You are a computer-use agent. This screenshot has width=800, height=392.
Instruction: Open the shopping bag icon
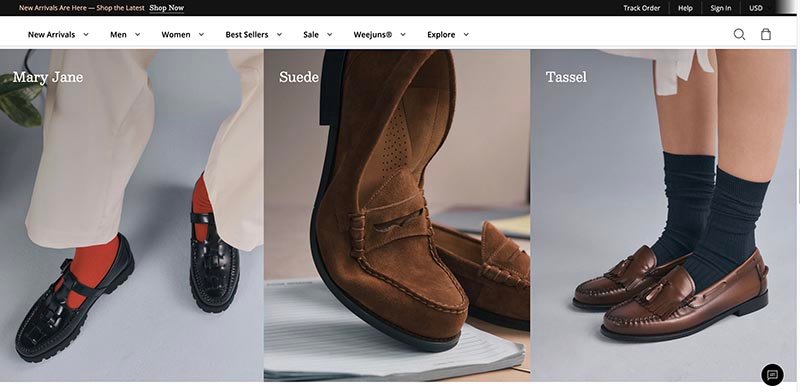tap(766, 34)
